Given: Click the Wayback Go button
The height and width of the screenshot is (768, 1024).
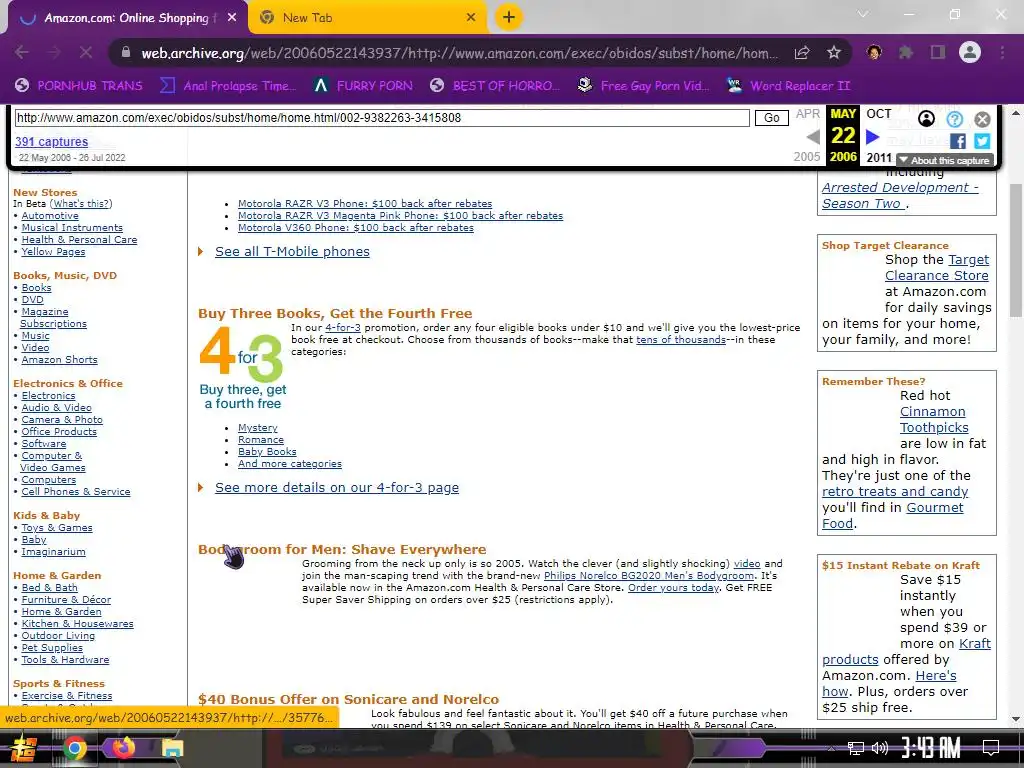Looking at the screenshot, I should [x=771, y=118].
